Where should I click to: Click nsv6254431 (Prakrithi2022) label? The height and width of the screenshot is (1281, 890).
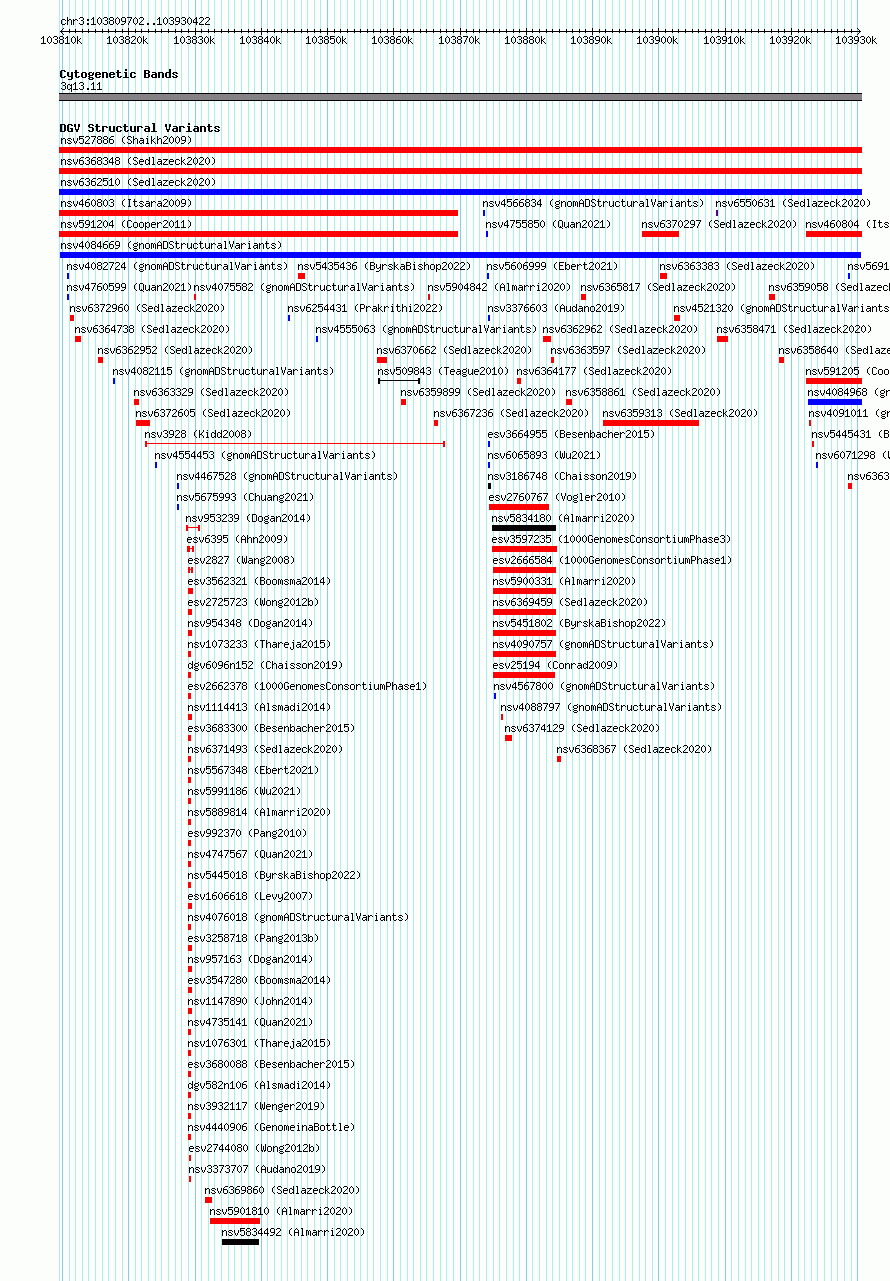click(365, 308)
